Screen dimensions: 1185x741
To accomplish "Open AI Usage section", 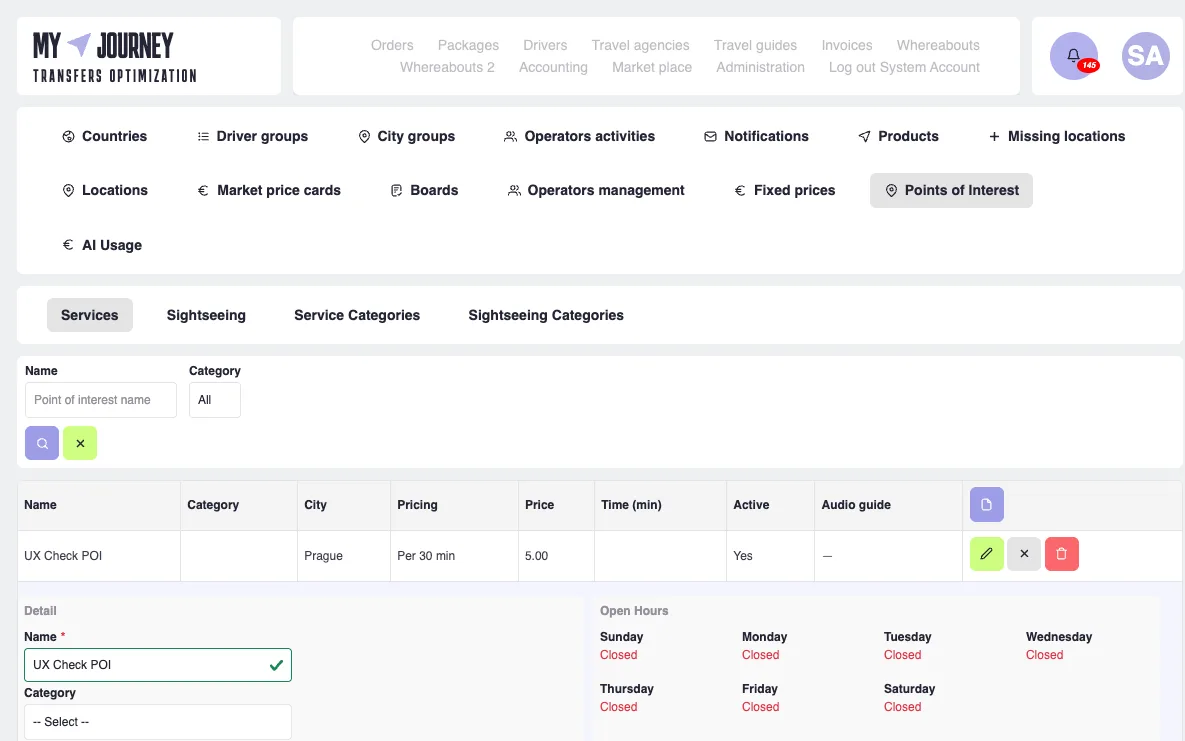I will 102,245.
